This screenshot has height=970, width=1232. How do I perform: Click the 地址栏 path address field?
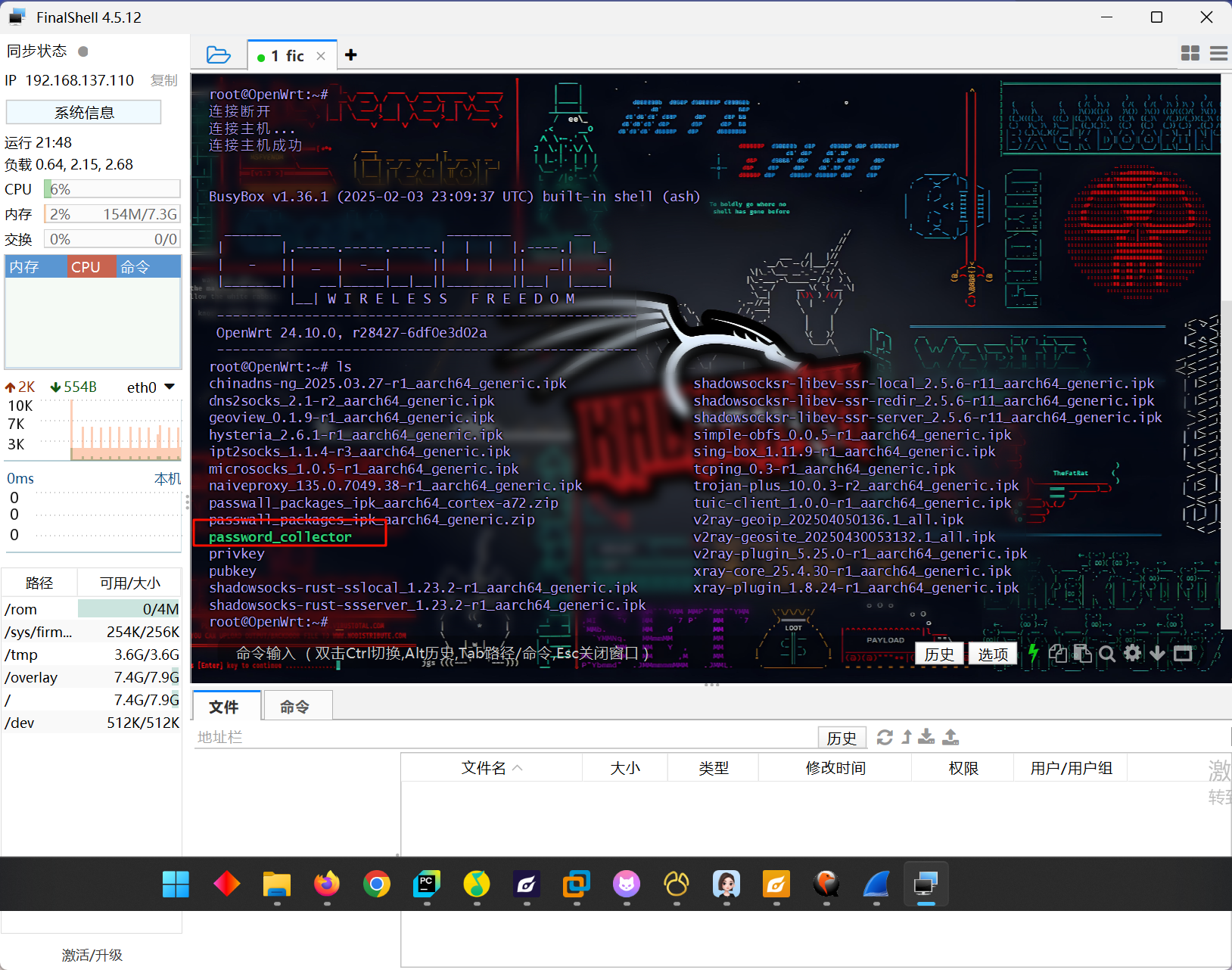(x=503, y=737)
